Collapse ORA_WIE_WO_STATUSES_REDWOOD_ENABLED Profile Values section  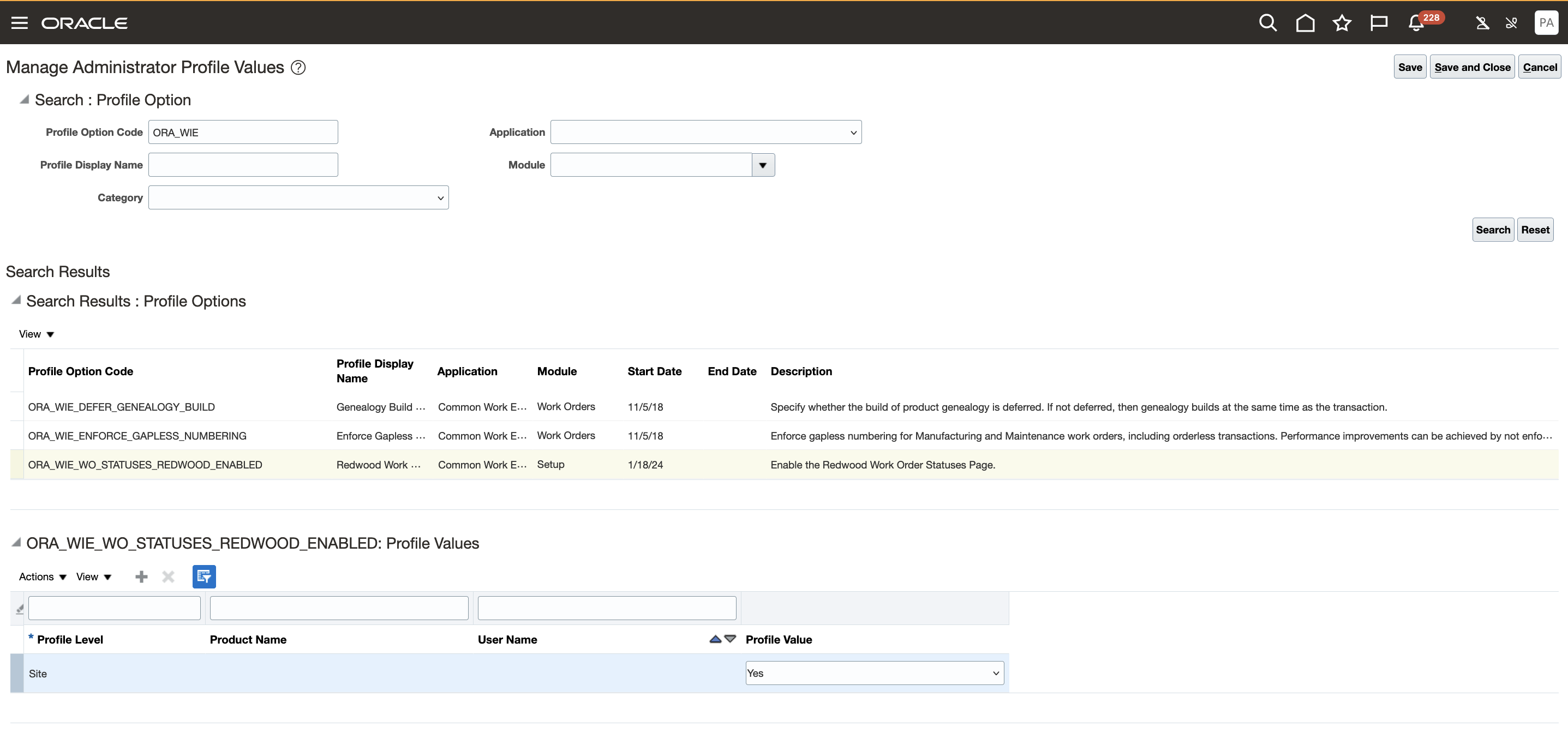click(x=16, y=542)
